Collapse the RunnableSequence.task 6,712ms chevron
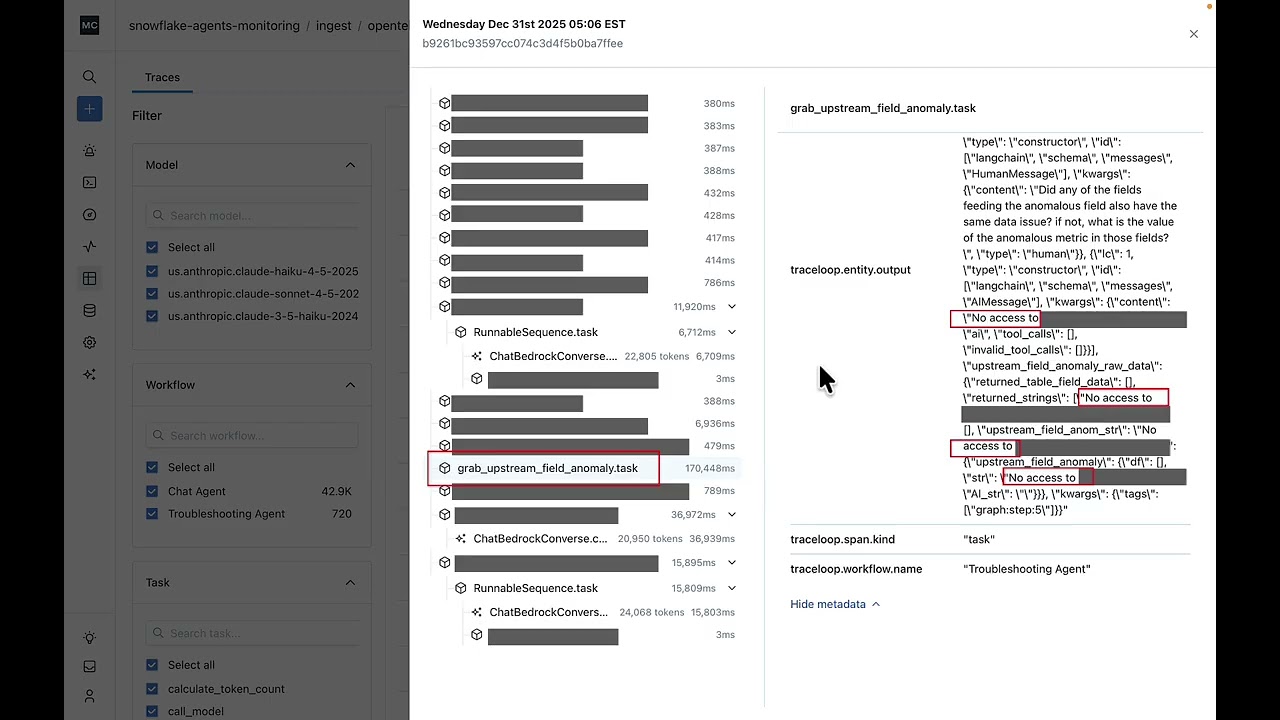Screen dimensions: 1280x720 coord(732,332)
